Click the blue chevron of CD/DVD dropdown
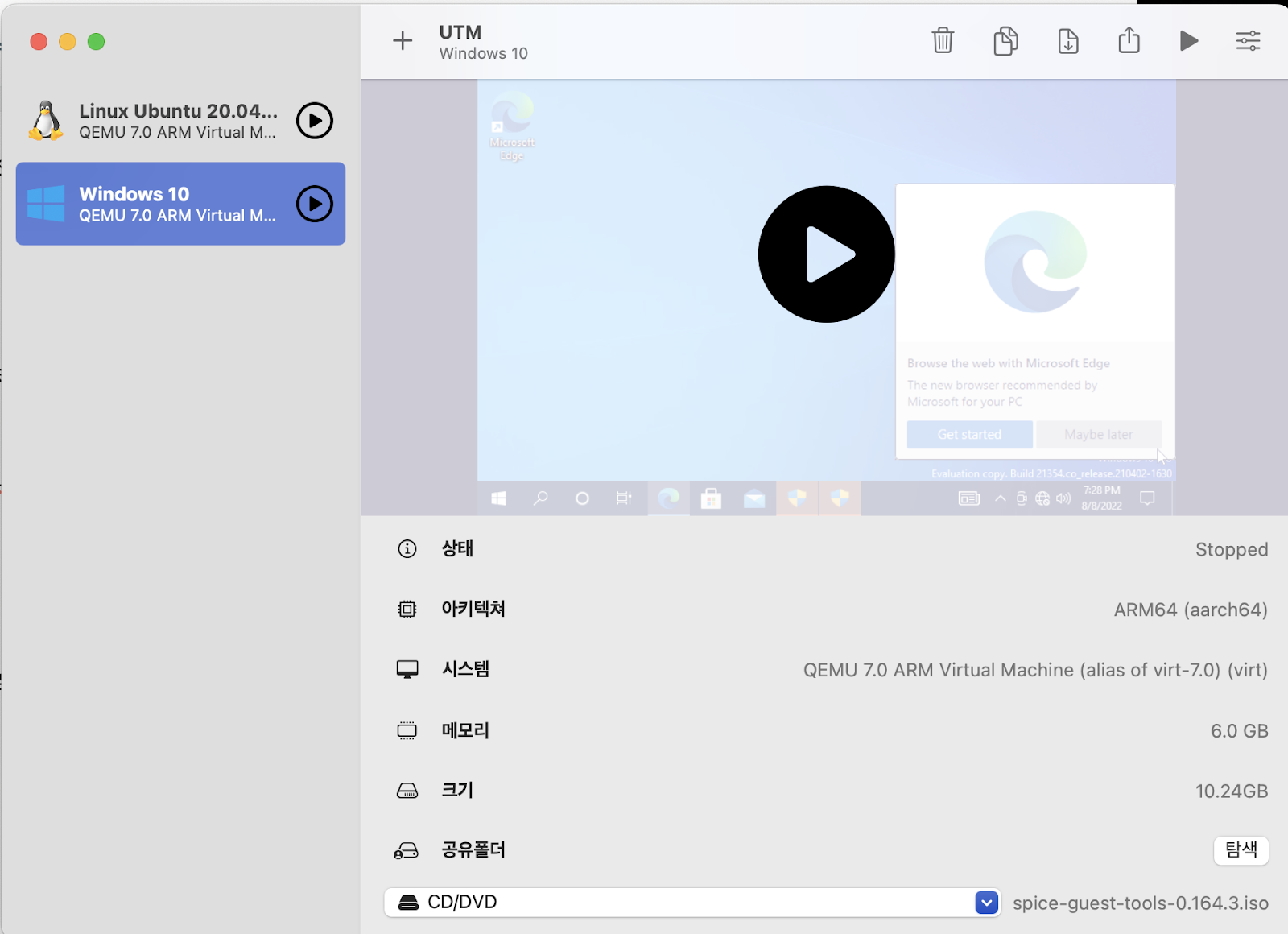1288x934 pixels. pyautogui.click(x=987, y=903)
